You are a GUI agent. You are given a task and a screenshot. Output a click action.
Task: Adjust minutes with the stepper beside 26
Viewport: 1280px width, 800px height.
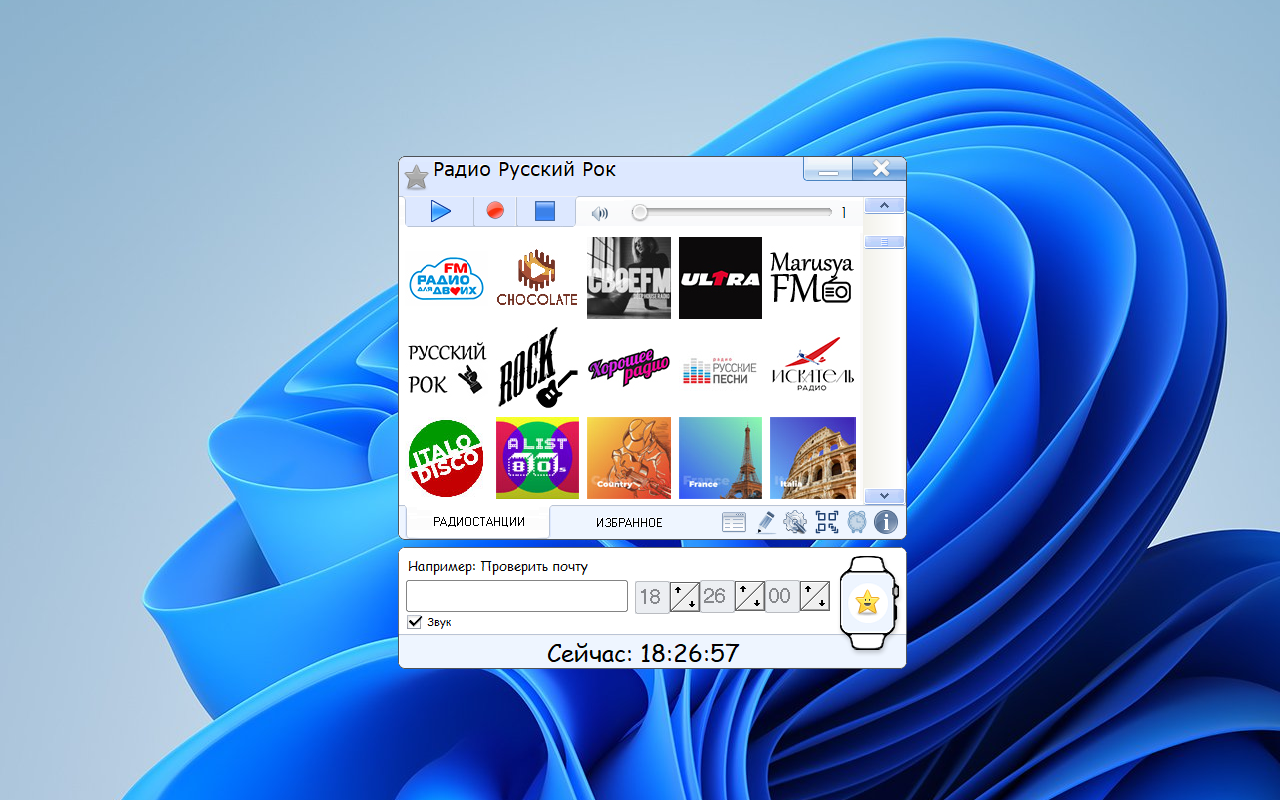click(750, 597)
